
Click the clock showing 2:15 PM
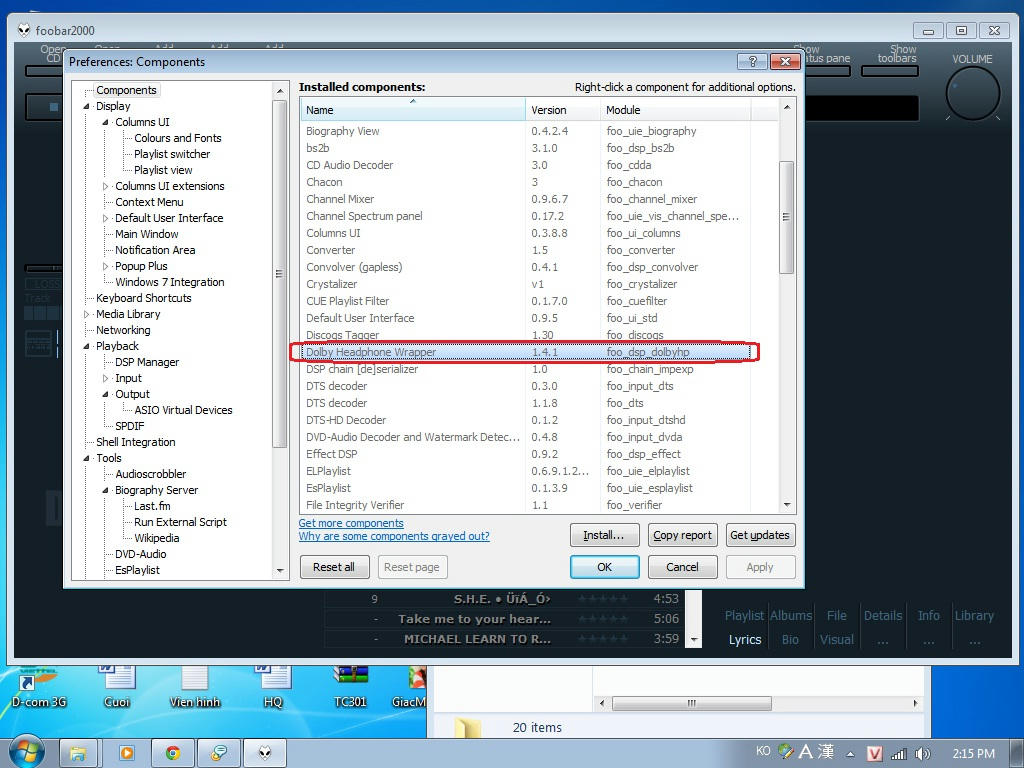[973, 754]
